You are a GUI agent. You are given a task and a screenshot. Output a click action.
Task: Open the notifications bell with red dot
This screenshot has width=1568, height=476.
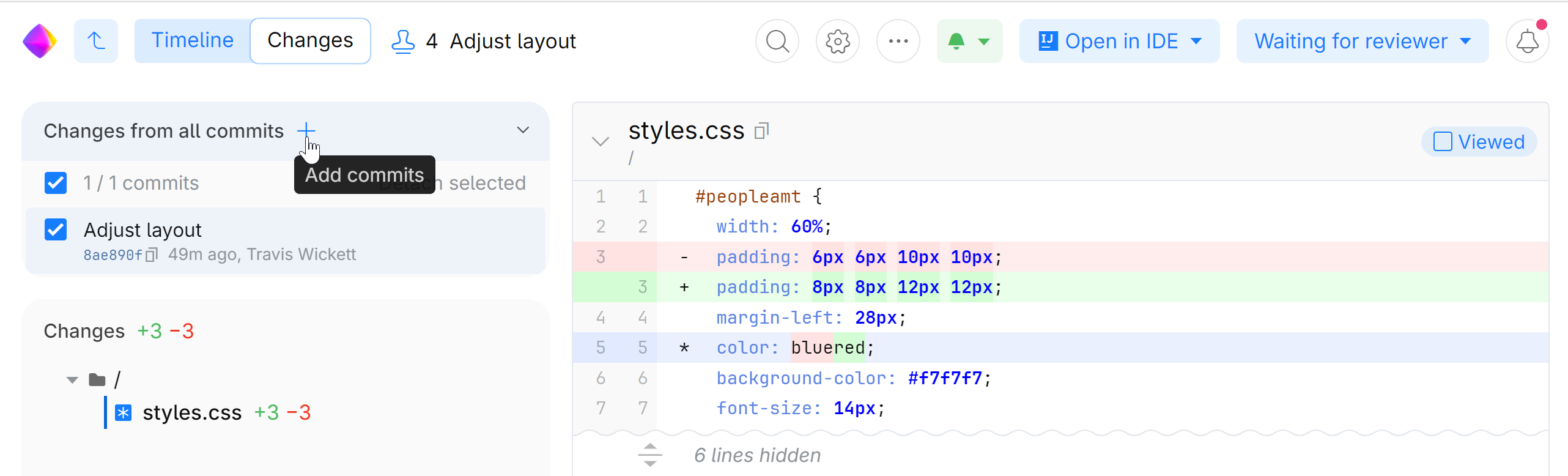pos(1527,41)
